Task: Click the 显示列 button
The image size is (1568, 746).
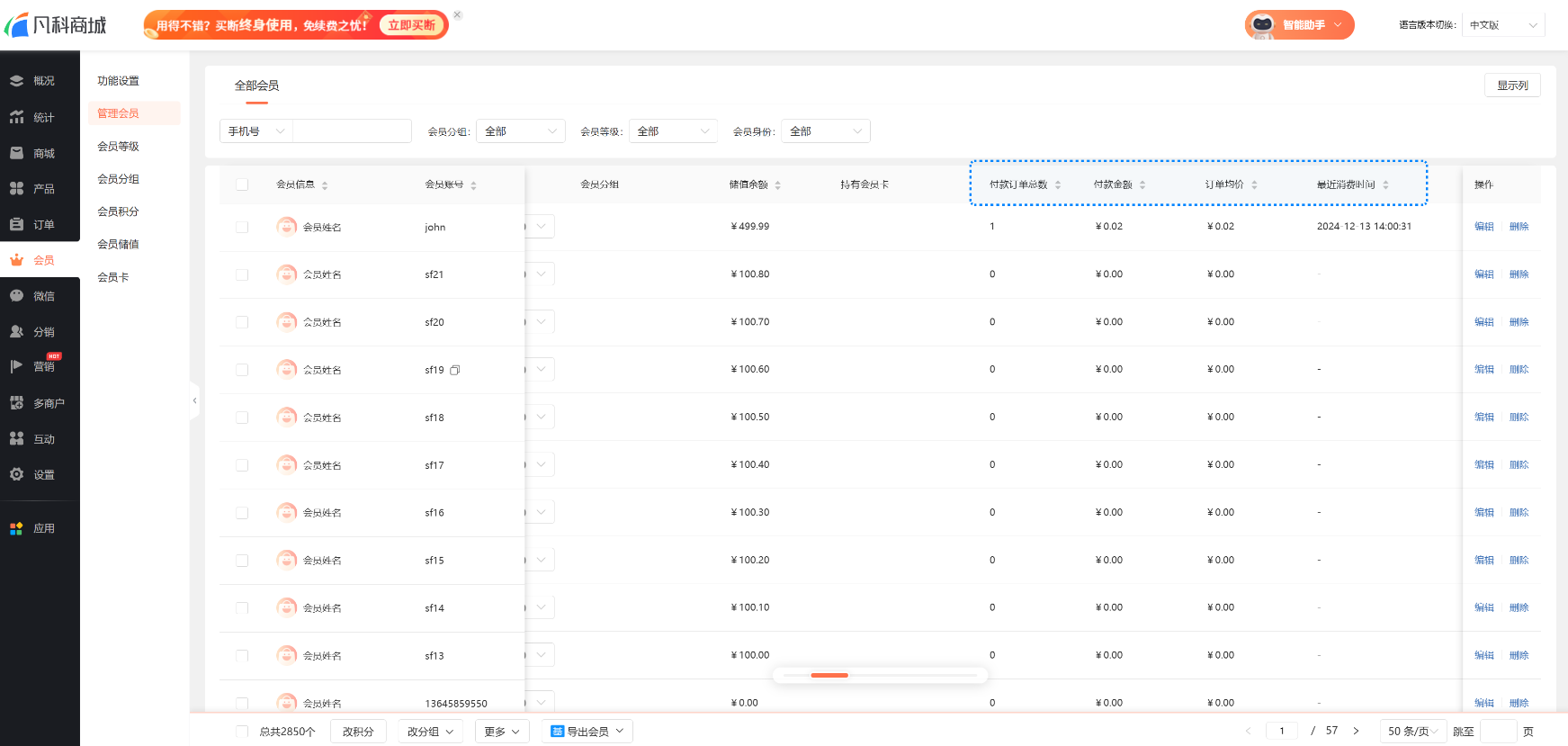Action: point(1512,85)
